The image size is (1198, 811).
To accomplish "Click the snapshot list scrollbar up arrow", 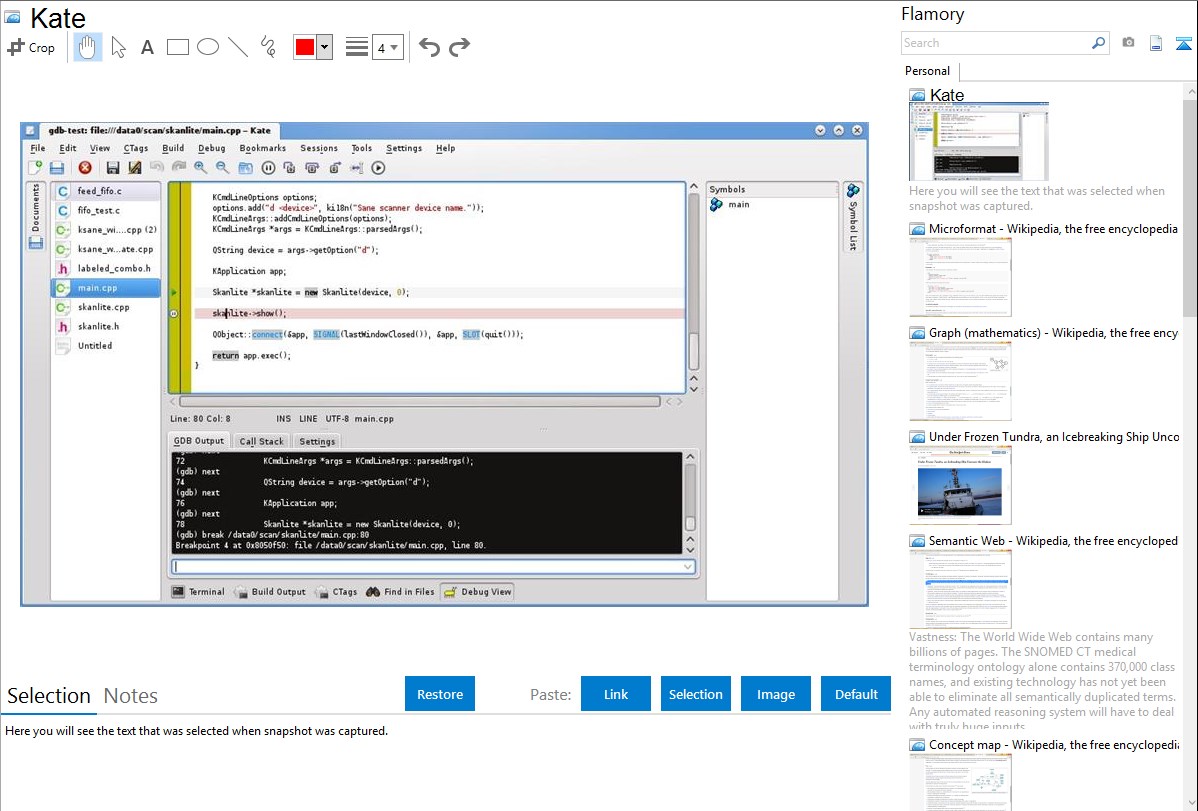I will pos(1191,92).
